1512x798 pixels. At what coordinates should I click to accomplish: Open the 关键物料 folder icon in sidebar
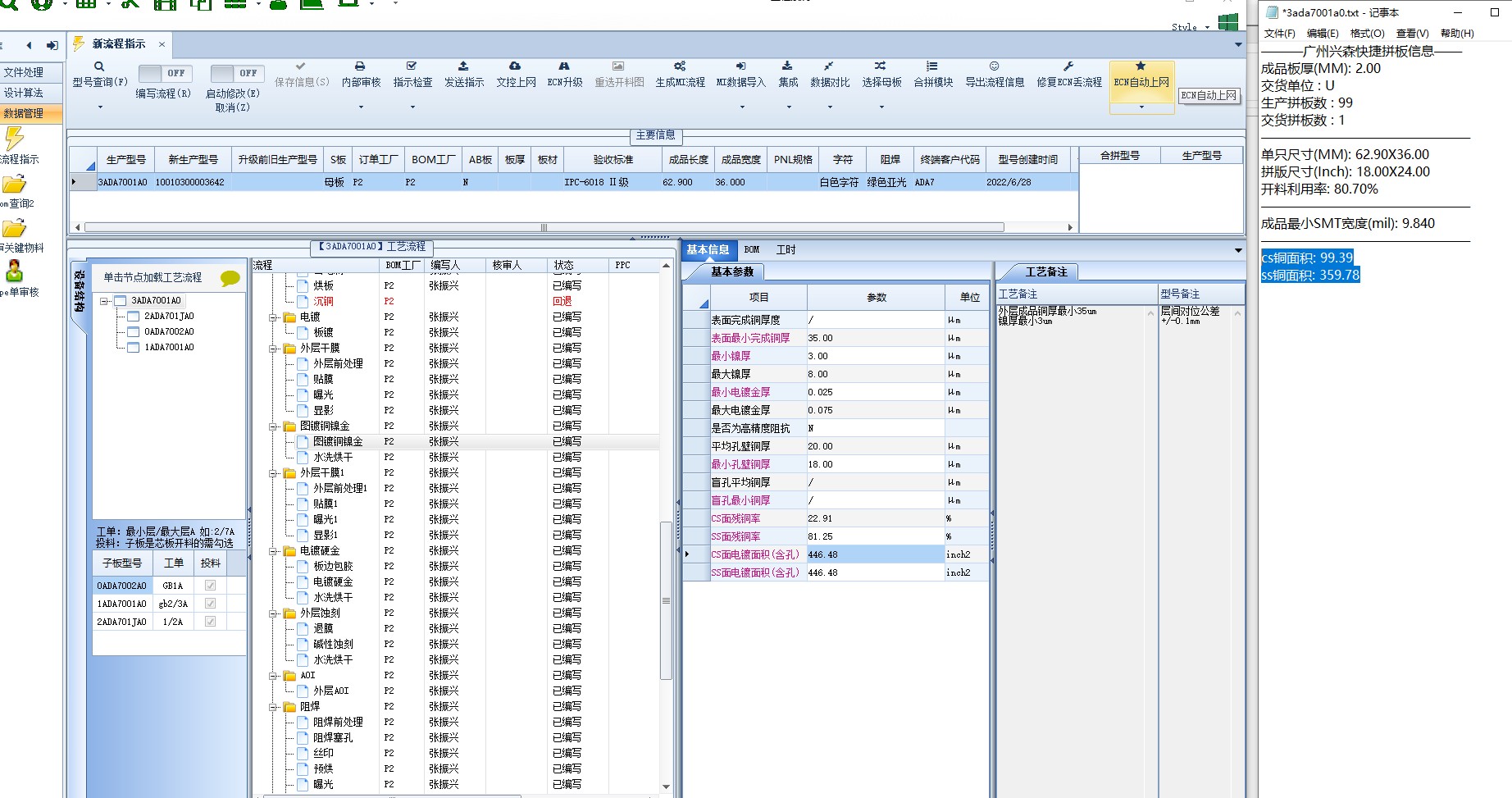click(14, 229)
